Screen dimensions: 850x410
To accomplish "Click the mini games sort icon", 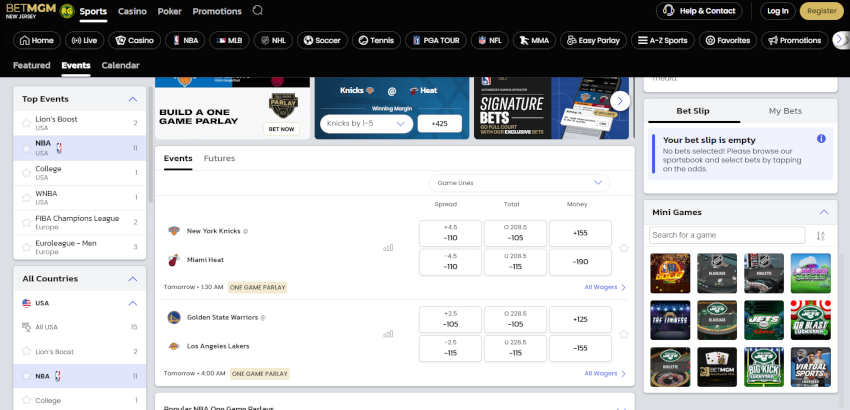I will [x=820, y=235].
